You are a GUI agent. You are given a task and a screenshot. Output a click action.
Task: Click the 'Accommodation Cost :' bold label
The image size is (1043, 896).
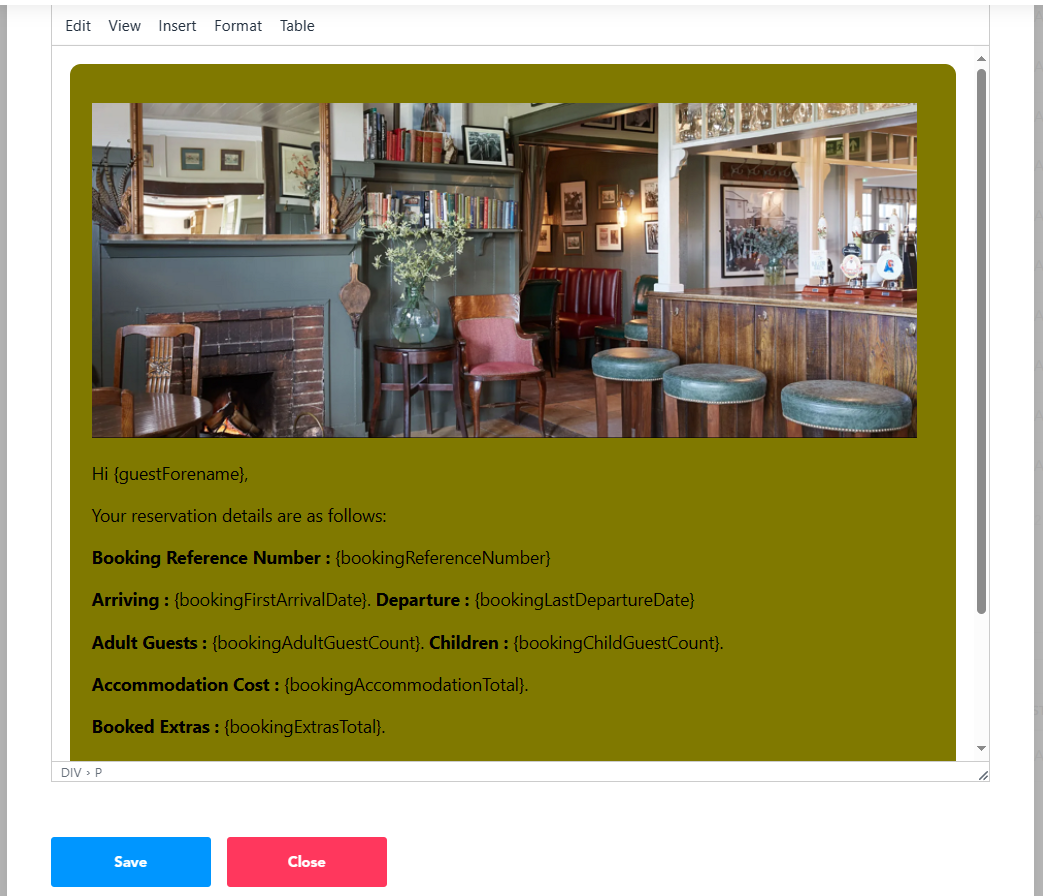(x=185, y=685)
